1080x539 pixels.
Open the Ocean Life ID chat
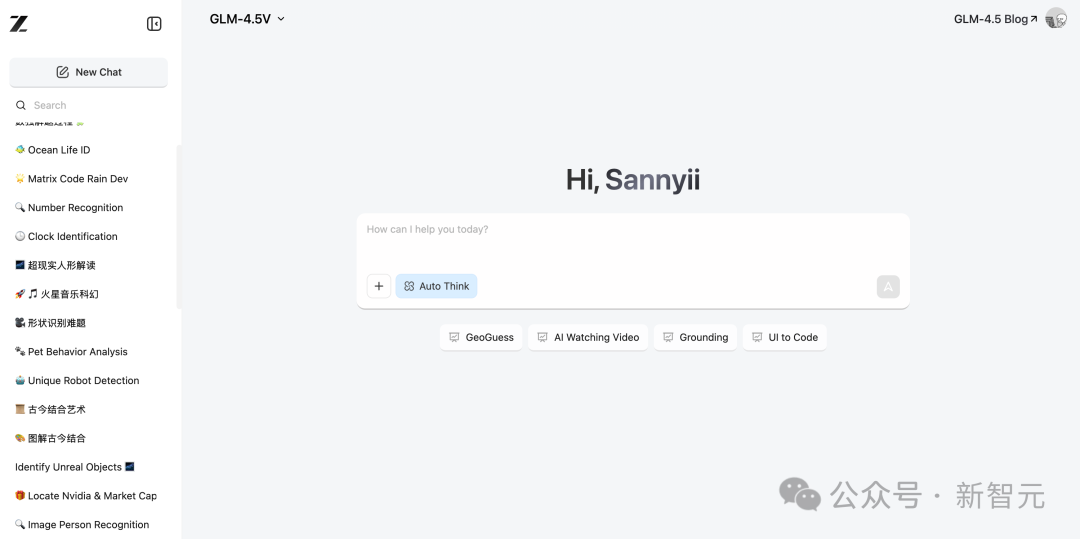89,149
